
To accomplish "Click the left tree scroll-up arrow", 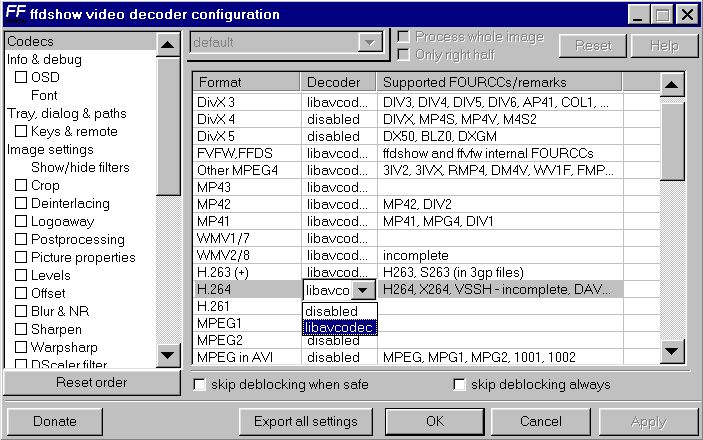I will [168, 44].
